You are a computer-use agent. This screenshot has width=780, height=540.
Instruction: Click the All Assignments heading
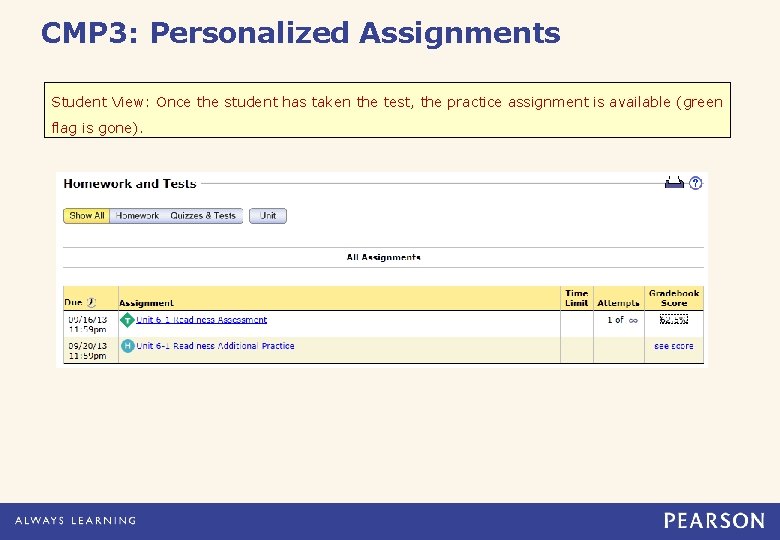[x=383, y=257]
